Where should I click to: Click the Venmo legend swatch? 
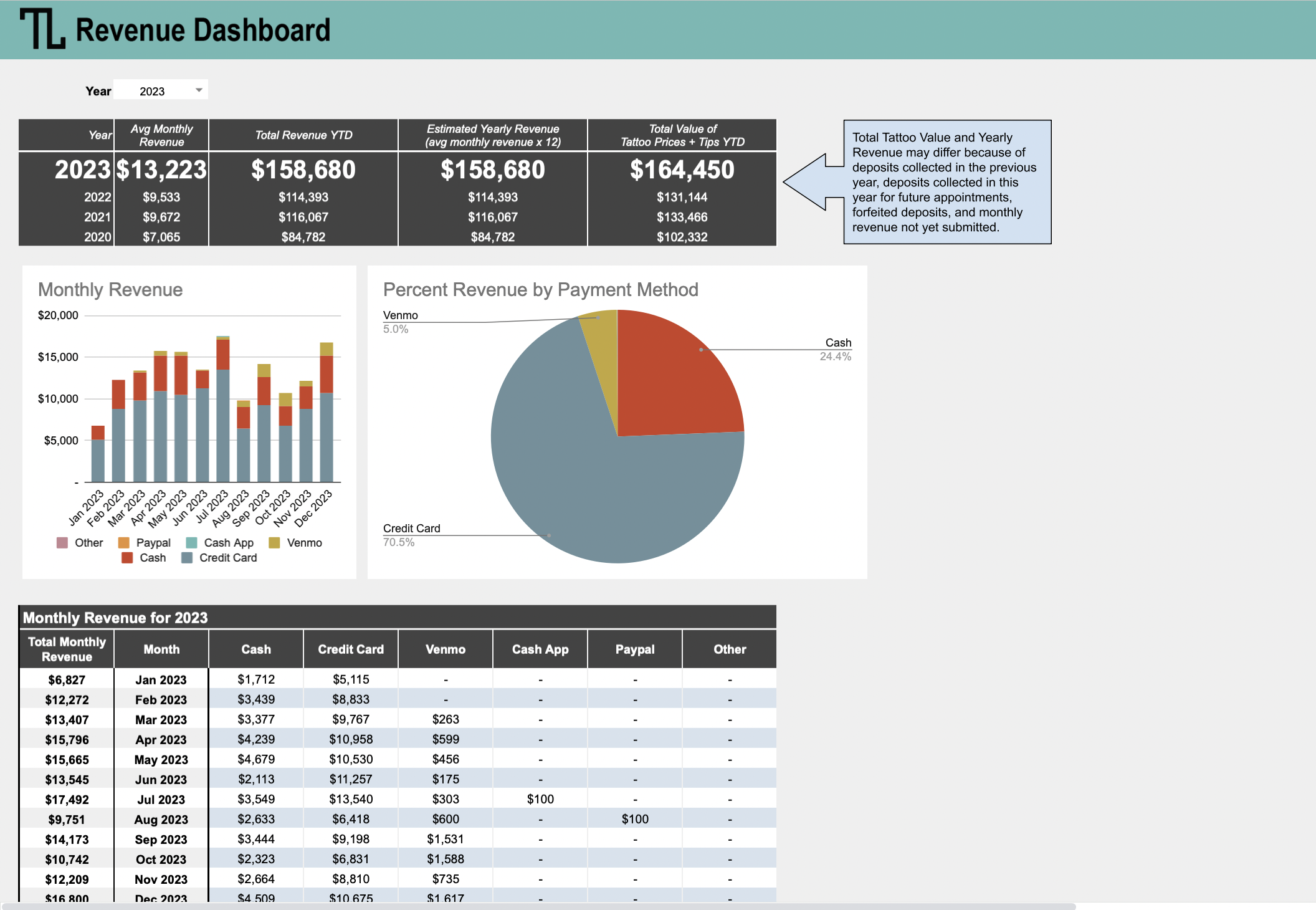tap(274, 543)
